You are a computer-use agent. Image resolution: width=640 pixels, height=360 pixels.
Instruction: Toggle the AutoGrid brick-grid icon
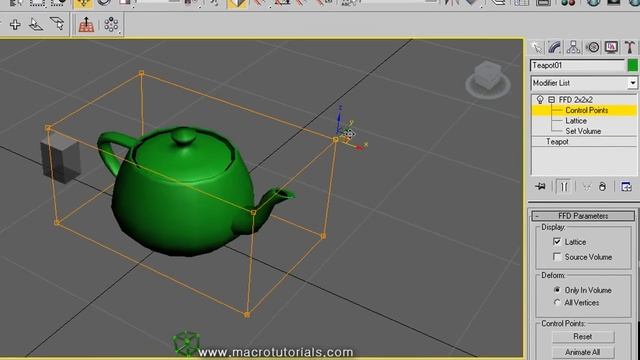tap(86, 24)
